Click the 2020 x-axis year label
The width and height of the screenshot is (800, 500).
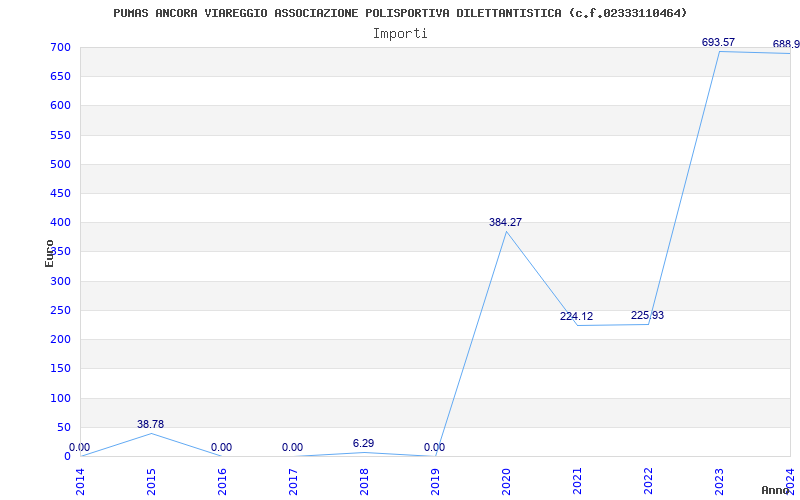pyautogui.click(x=506, y=481)
